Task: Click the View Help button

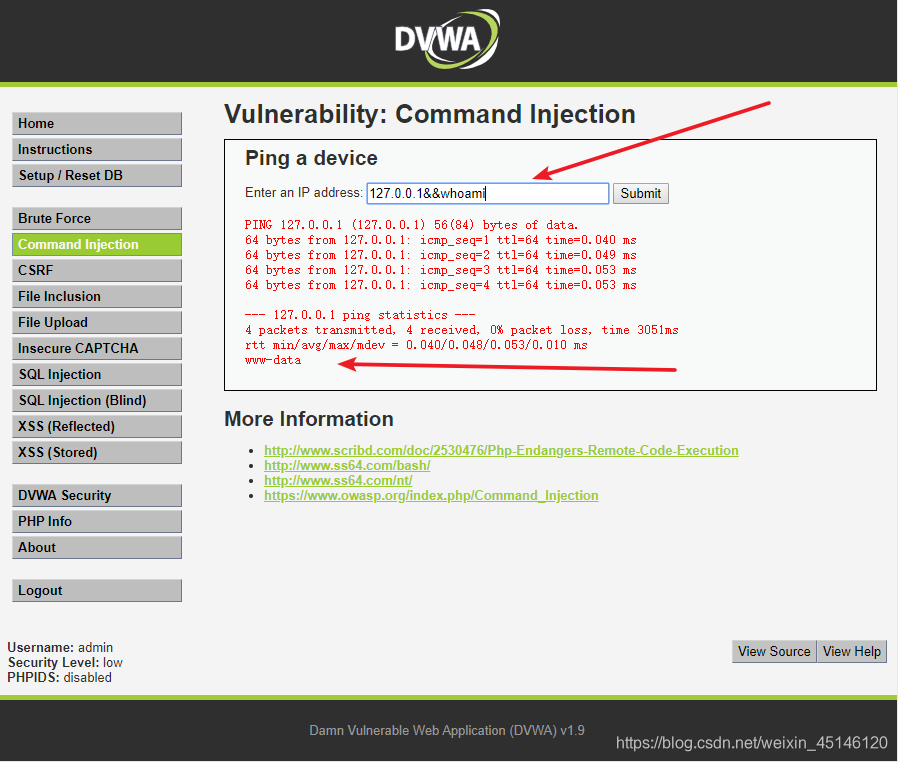Action: pyautogui.click(x=852, y=652)
